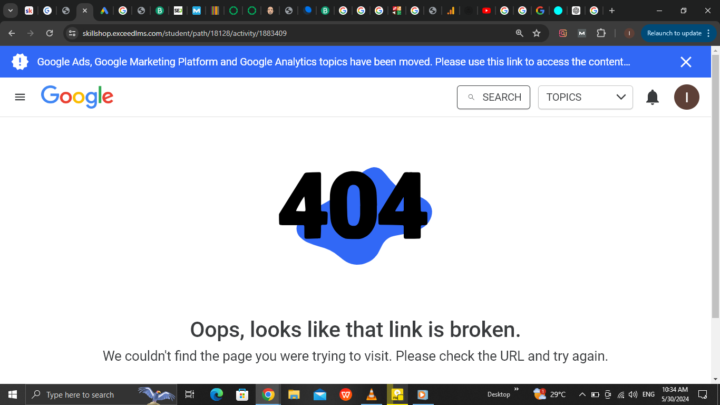Screen dimensions: 720x405
Task: Close the active 404 tab
Action: [84, 11]
